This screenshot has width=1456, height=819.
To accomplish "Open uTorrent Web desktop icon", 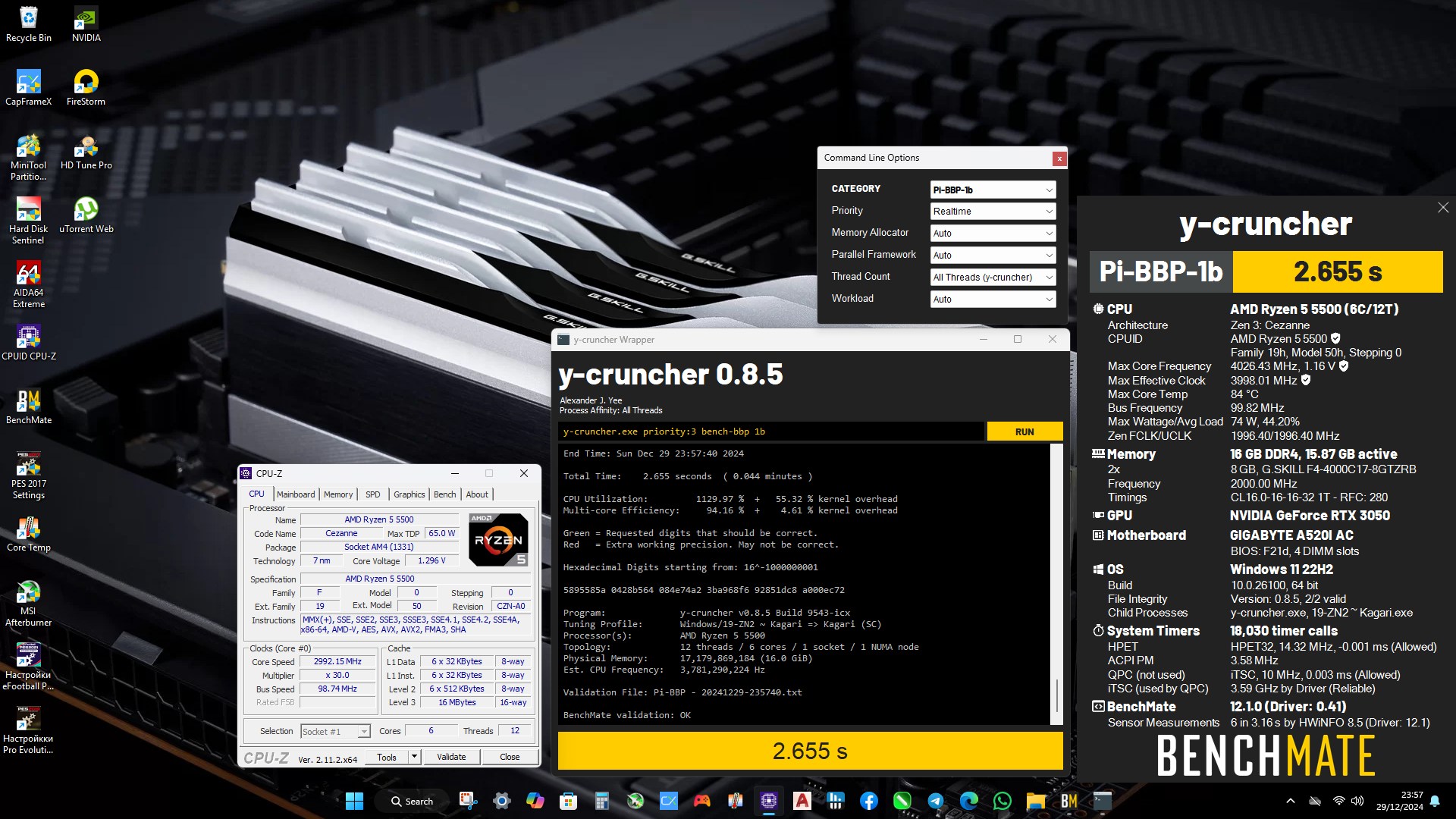I will [86, 215].
